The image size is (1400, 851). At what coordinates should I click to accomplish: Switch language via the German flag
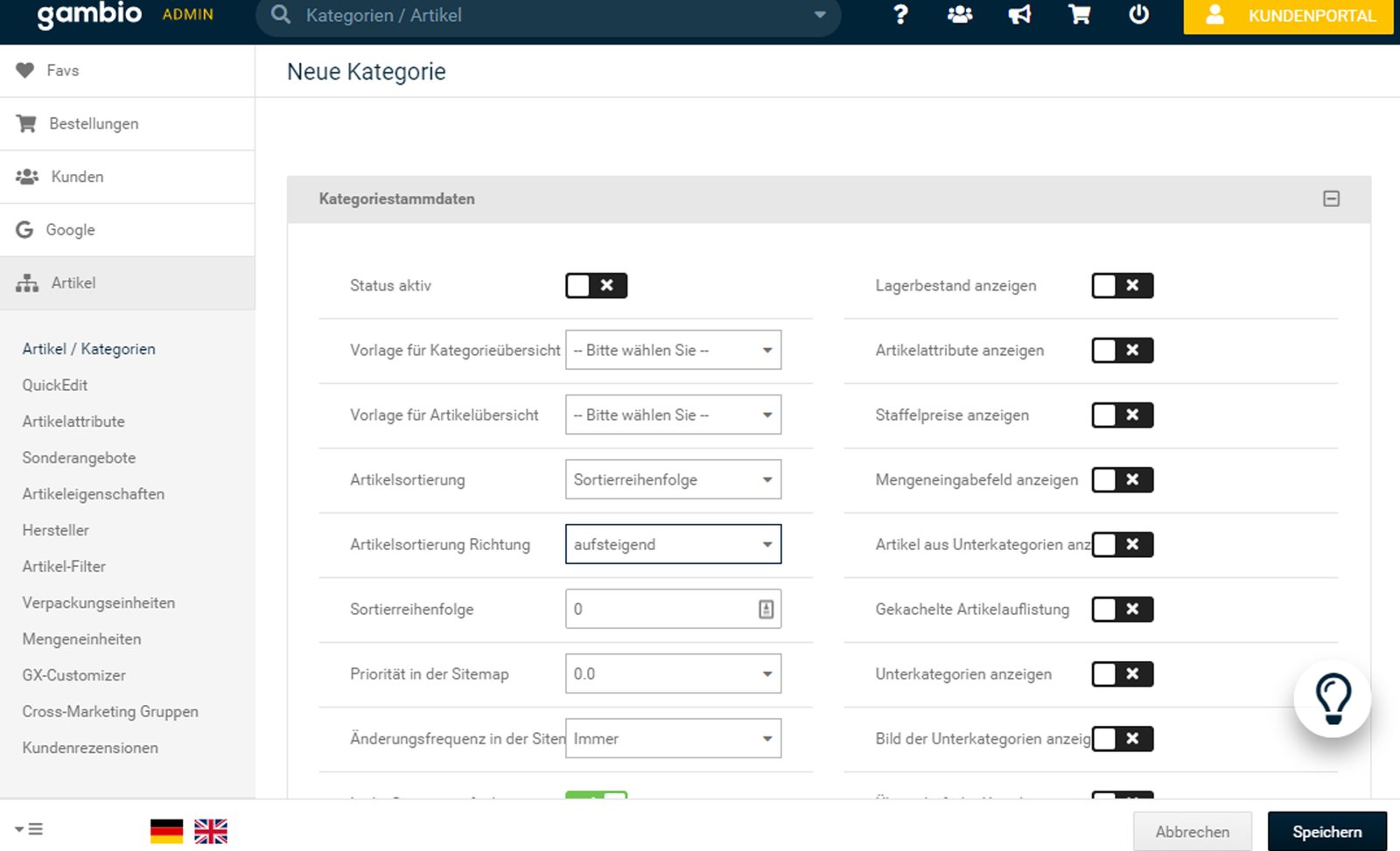(x=166, y=831)
